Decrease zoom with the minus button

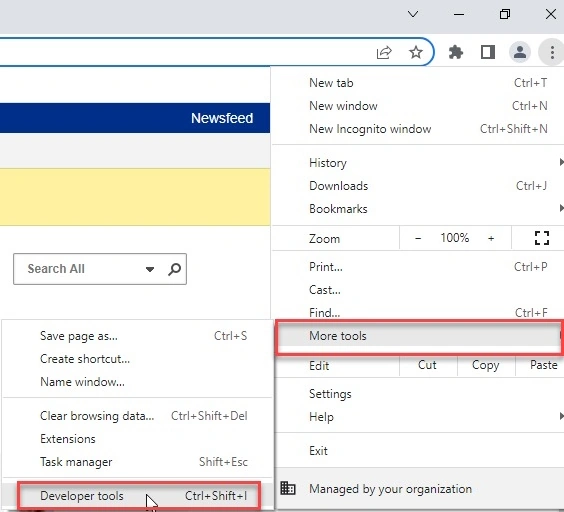point(418,238)
